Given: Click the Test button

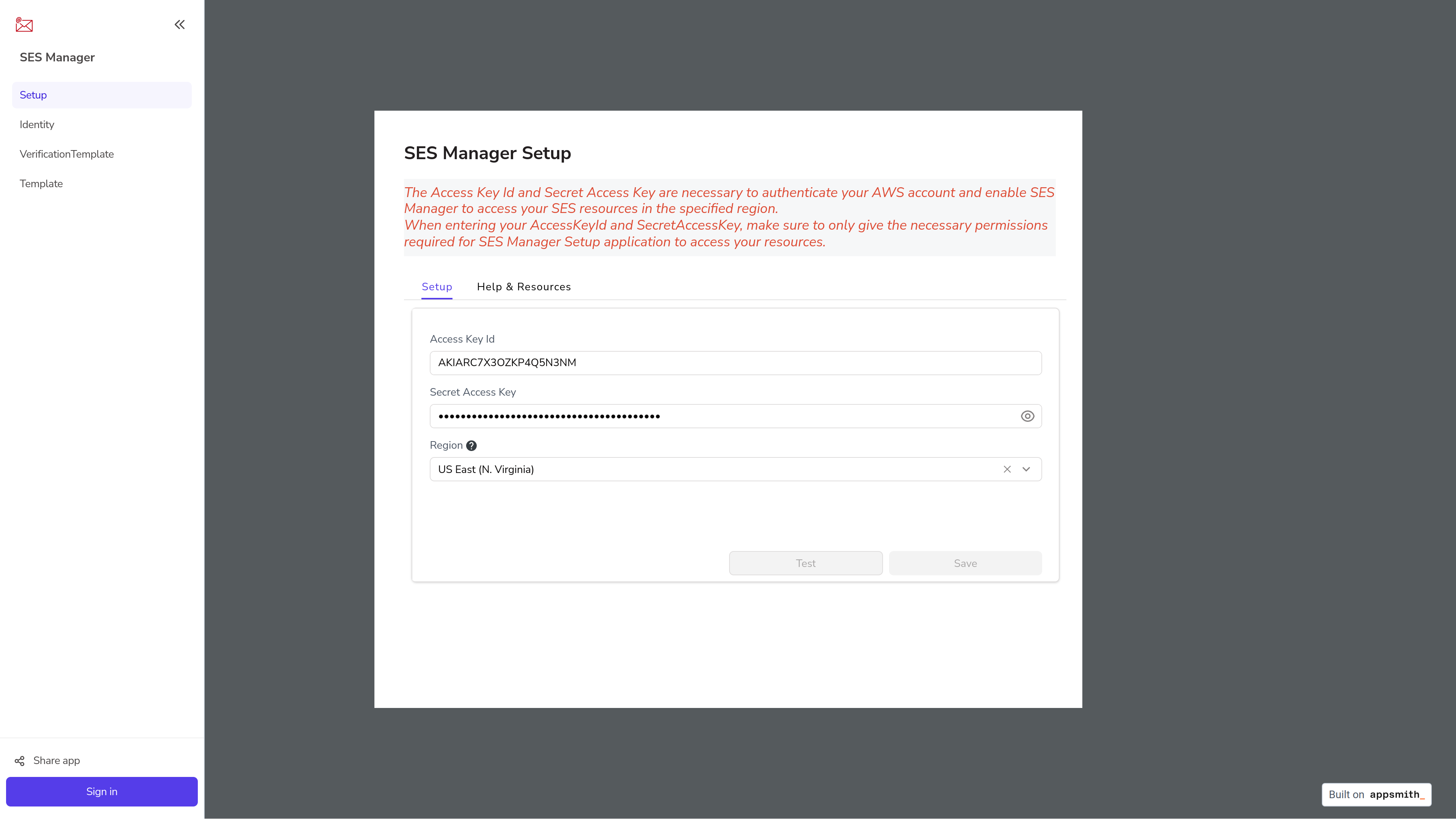Looking at the screenshot, I should click(805, 563).
